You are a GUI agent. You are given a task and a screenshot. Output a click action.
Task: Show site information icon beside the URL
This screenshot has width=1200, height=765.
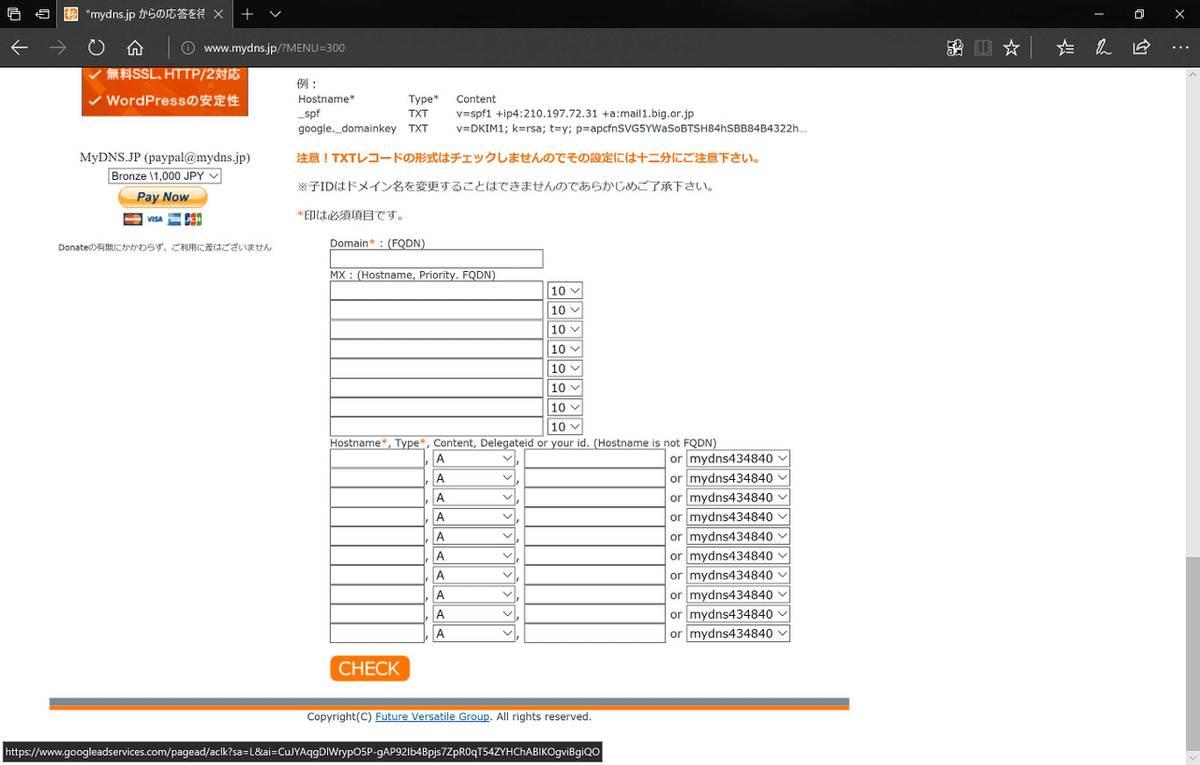pyautogui.click(x=187, y=48)
